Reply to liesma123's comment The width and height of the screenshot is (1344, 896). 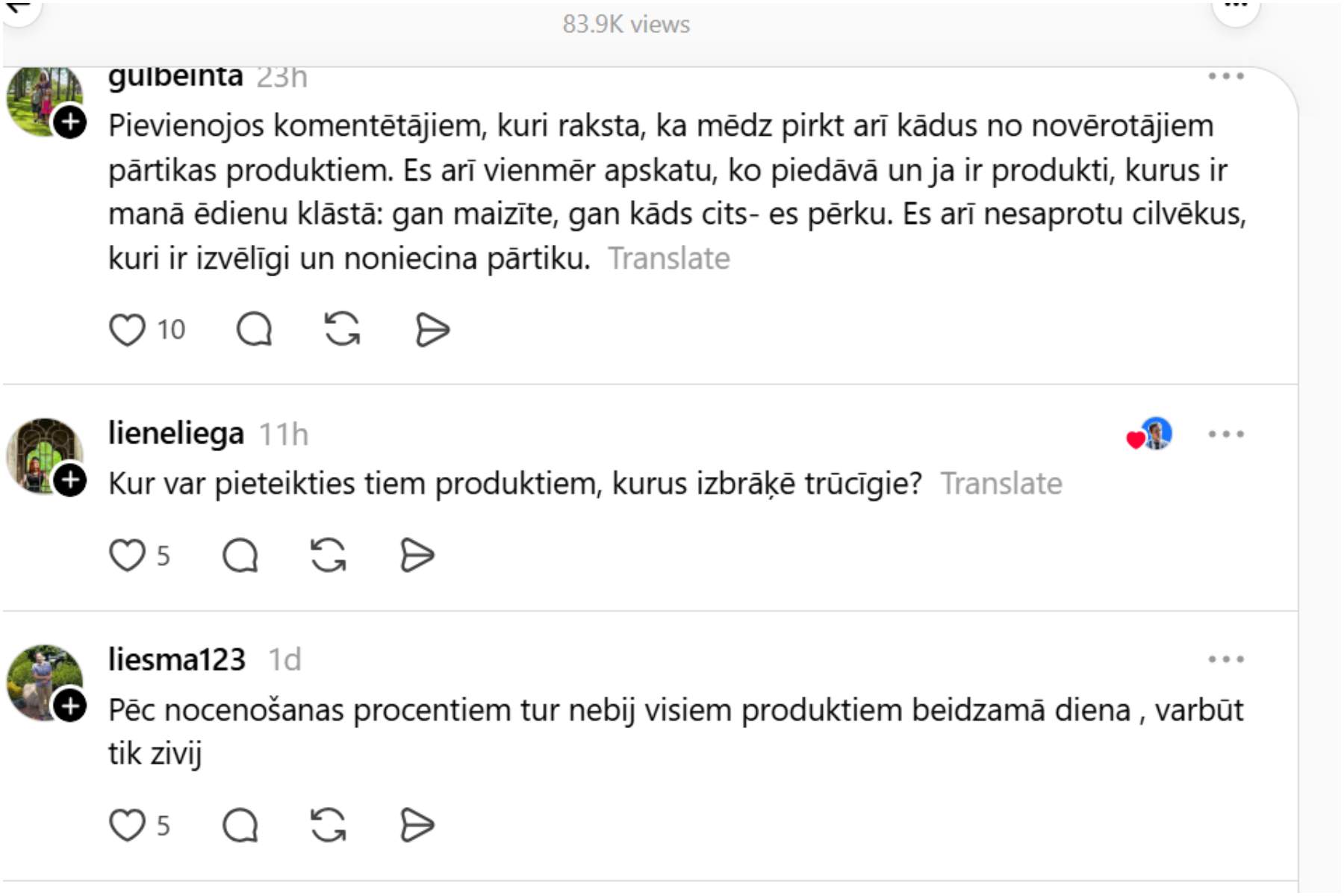[x=240, y=826]
